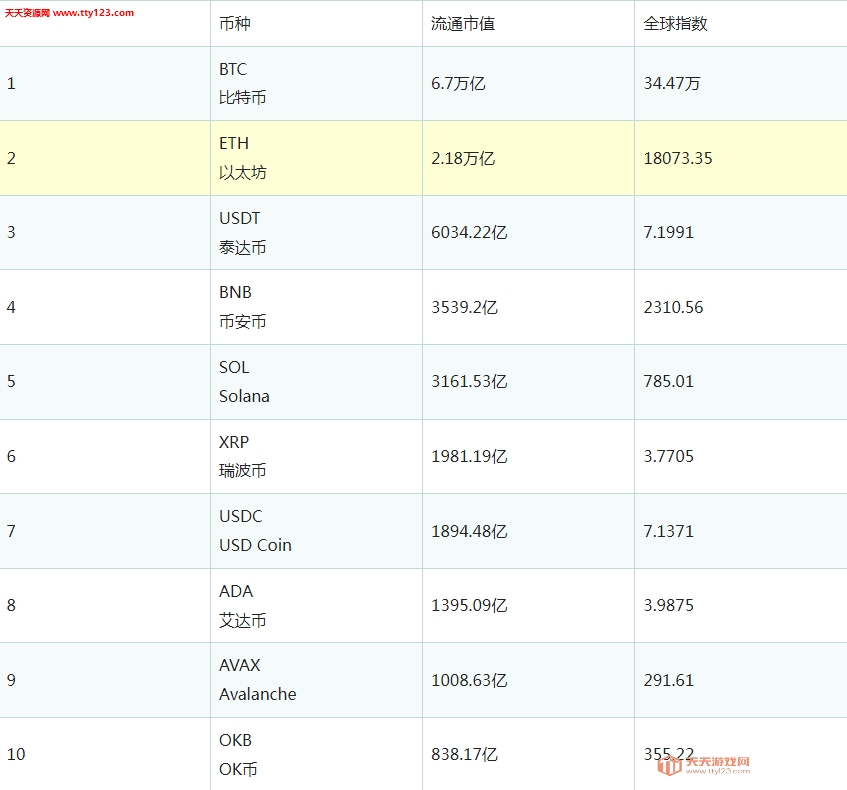Click the index value 3.7705

click(x=668, y=457)
